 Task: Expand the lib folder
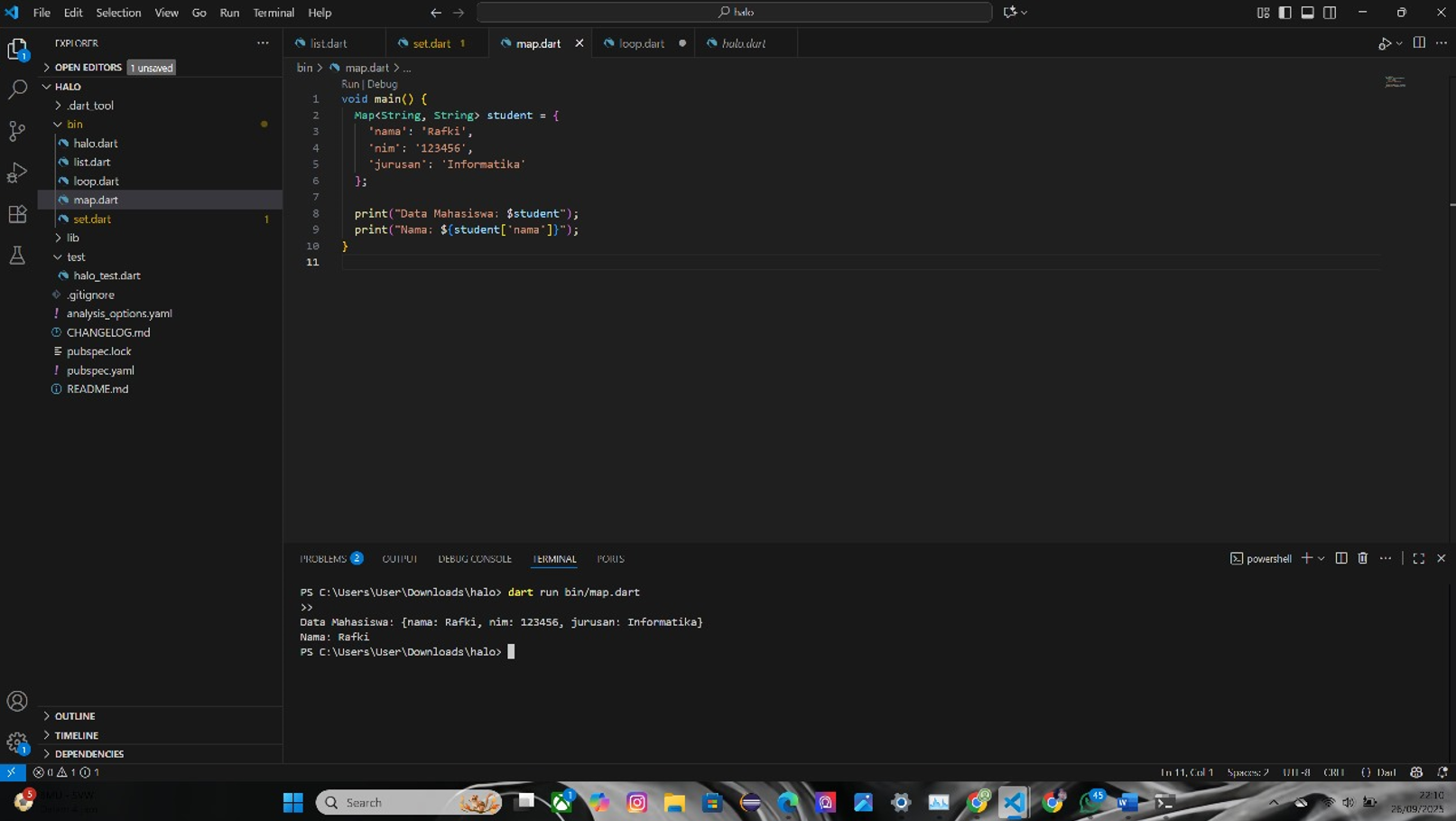[x=73, y=238]
